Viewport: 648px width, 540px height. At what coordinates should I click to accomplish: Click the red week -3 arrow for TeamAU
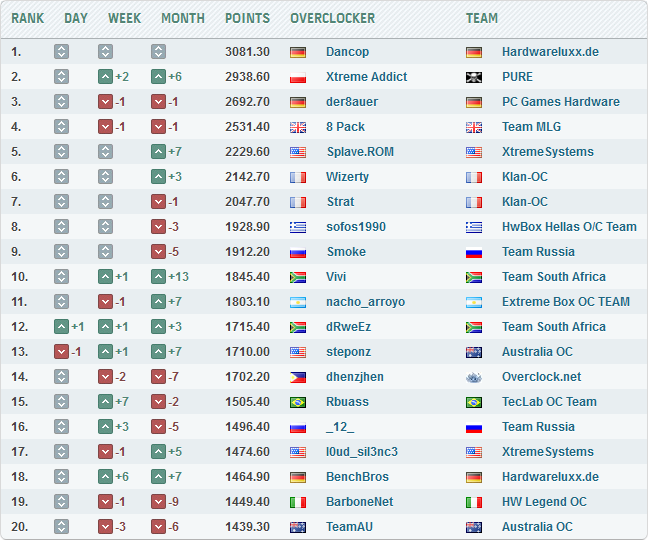coord(105,527)
